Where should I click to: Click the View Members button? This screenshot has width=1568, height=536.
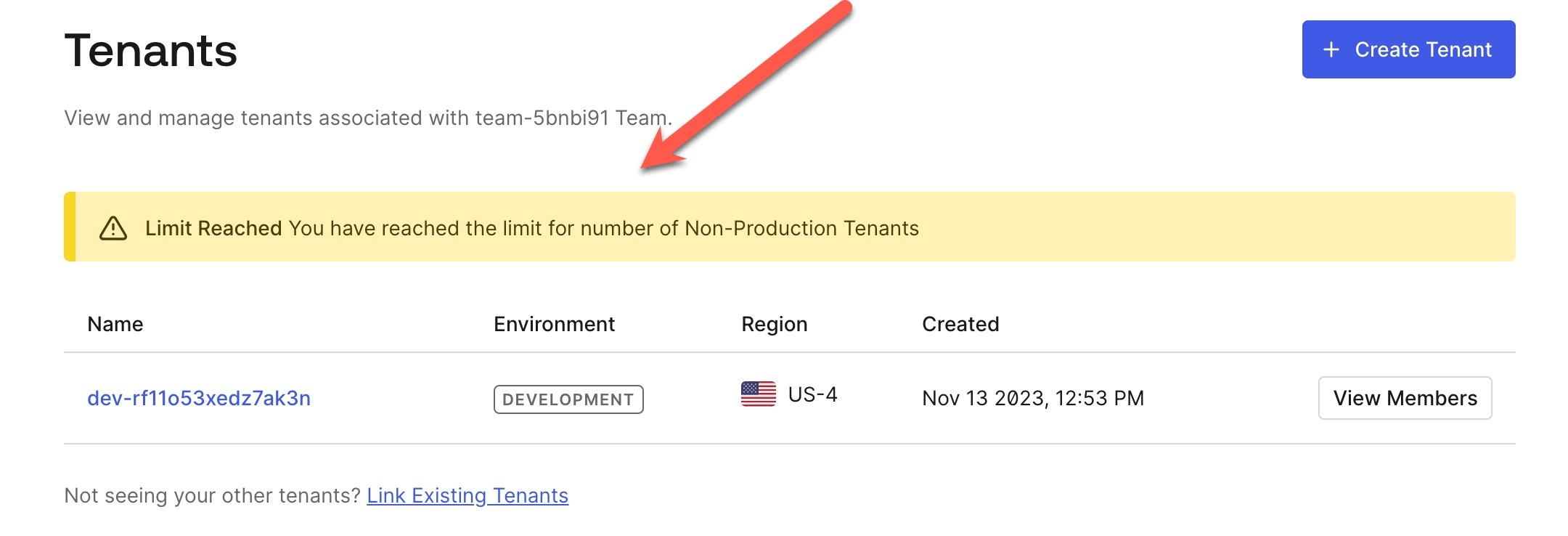(x=1405, y=398)
